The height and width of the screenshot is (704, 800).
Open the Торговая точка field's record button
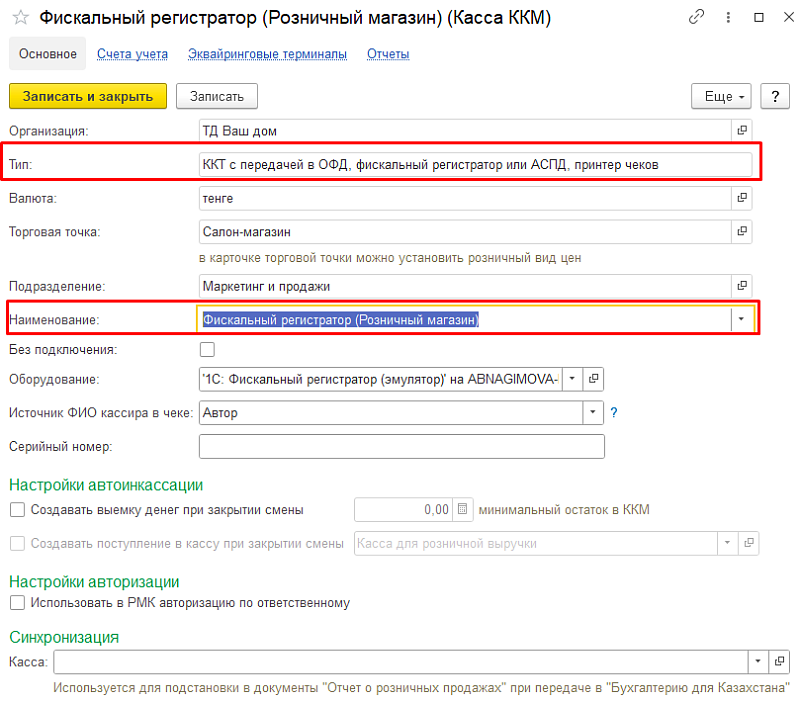742,232
